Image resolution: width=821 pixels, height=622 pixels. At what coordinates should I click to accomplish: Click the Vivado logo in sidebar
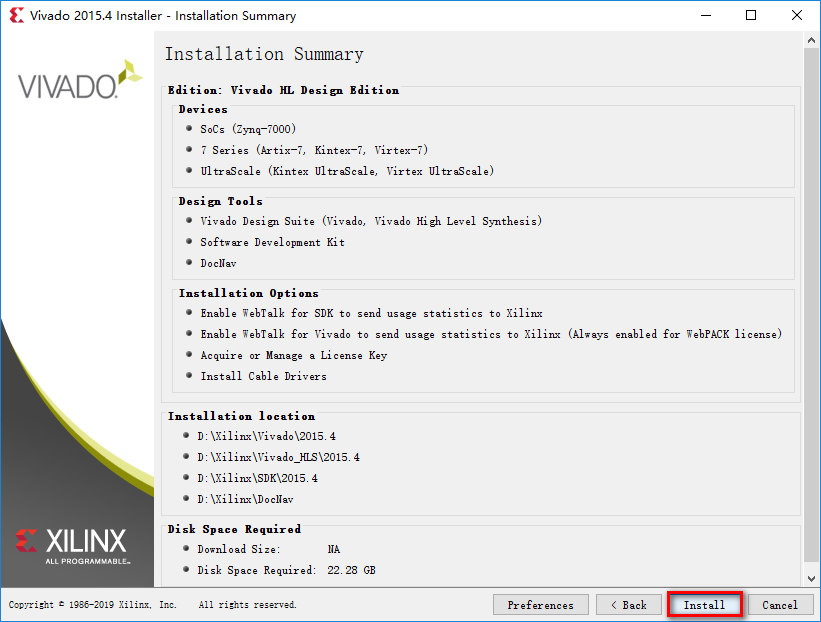(80, 81)
